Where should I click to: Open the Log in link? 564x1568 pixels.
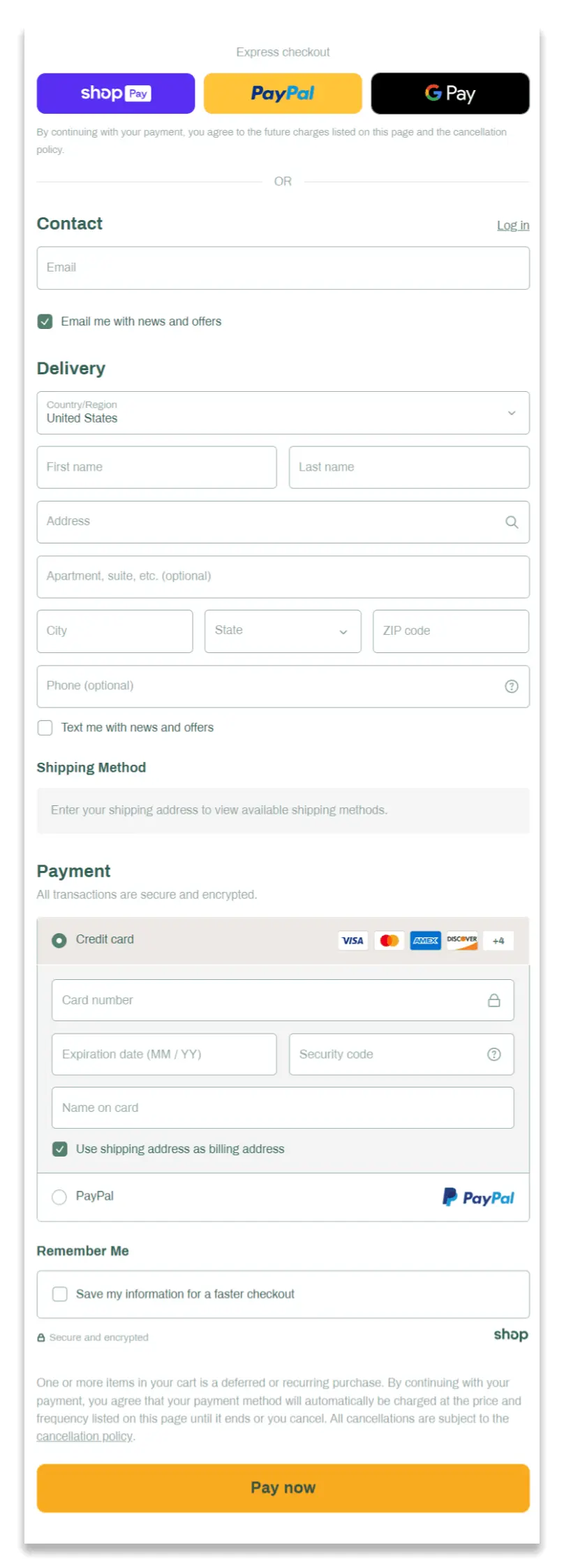pos(513,225)
